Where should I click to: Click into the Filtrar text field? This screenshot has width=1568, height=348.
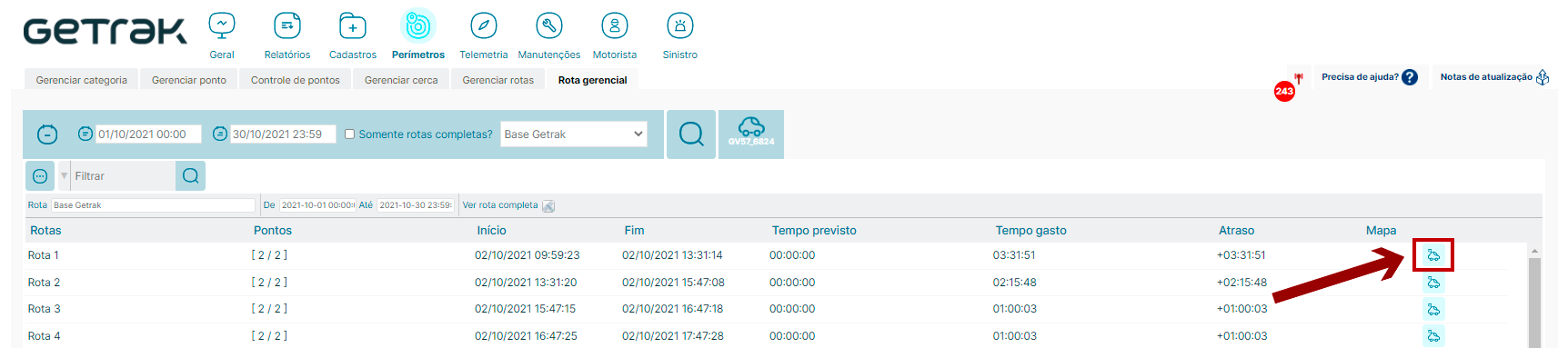click(x=123, y=176)
